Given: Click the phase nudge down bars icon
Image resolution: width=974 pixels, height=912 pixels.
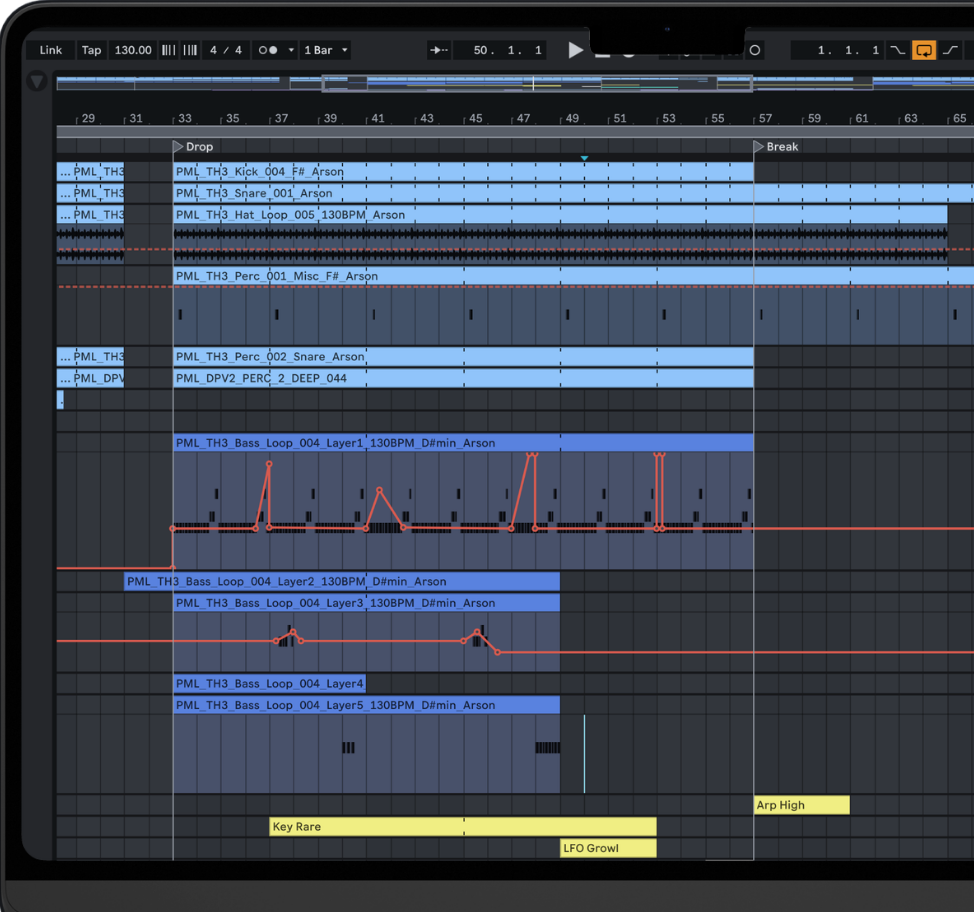Looking at the screenshot, I should [x=168, y=50].
